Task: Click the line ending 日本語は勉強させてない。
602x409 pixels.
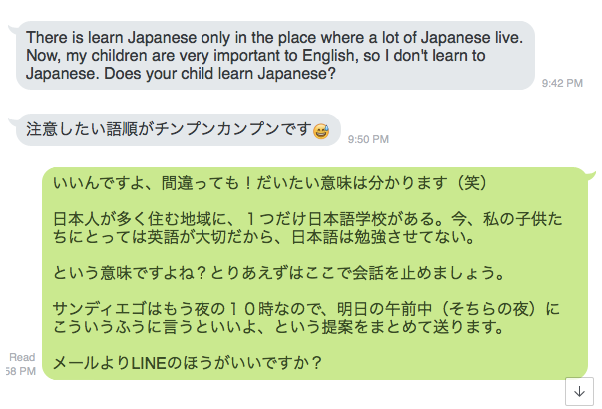Action: point(264,237)
